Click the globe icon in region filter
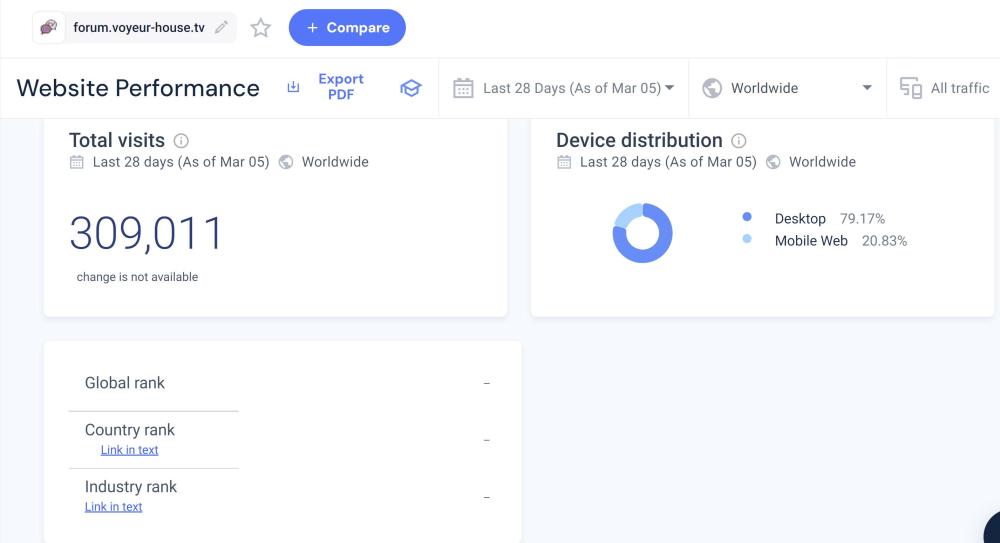Screen dimensions: 1000x543 tap(712, 88)
